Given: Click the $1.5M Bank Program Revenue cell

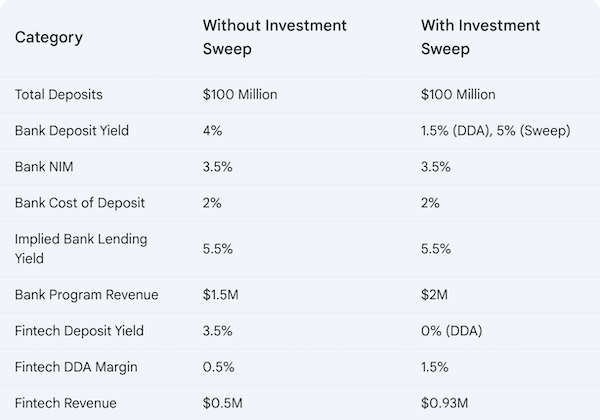Looking at the screenshot, I should tap(222, 295).
